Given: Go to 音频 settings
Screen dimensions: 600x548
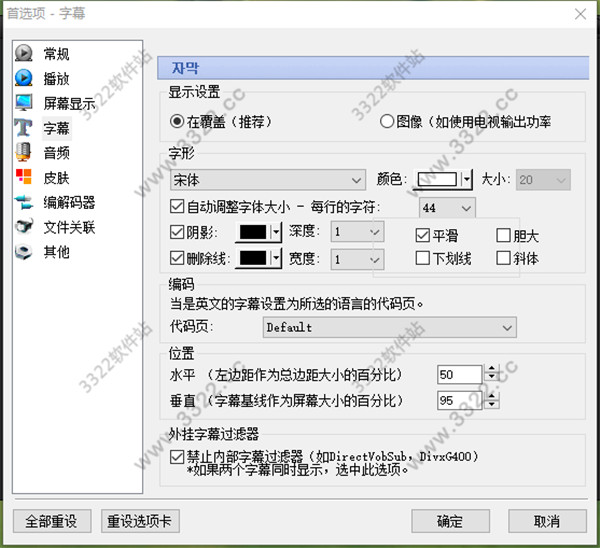Looking at the screenshot, I should [56, 153].
